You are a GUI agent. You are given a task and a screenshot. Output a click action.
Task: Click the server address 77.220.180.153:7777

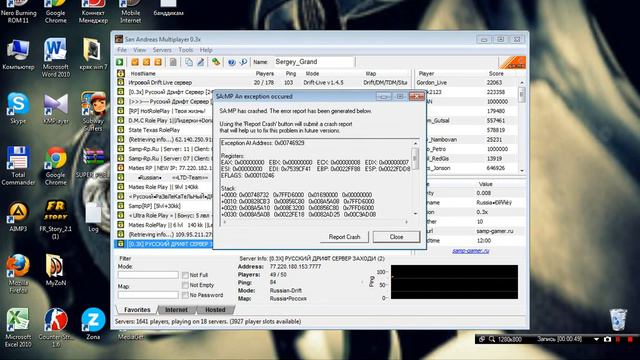click(295, 267)
